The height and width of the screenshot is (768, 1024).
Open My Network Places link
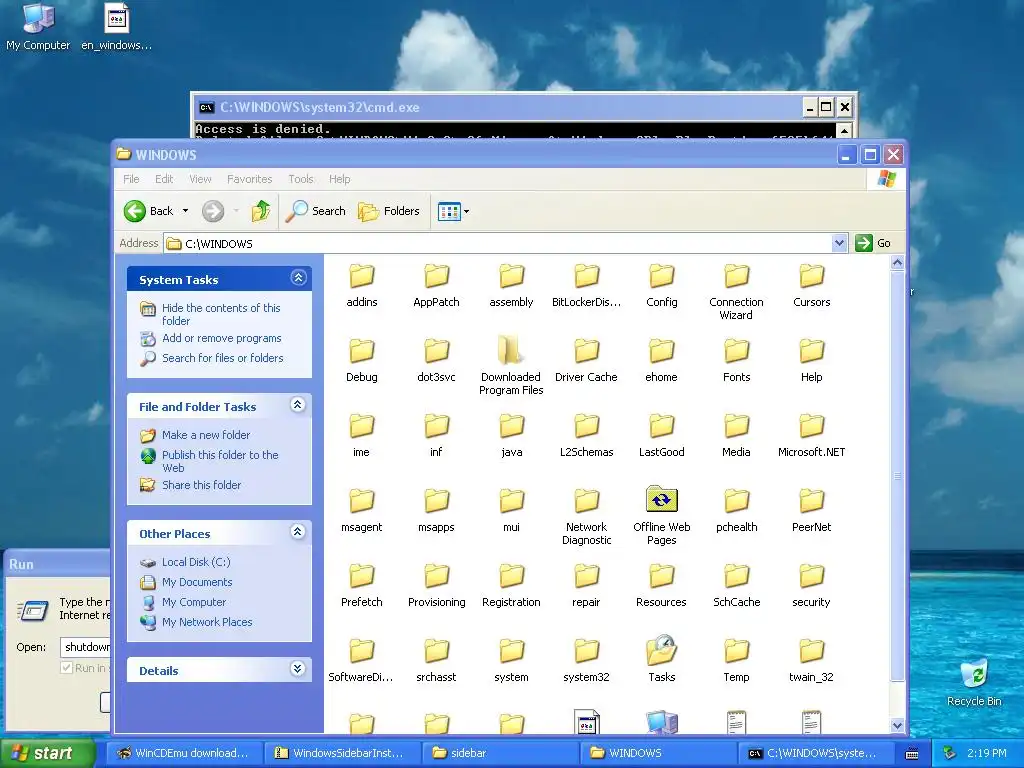coord(207,622)
